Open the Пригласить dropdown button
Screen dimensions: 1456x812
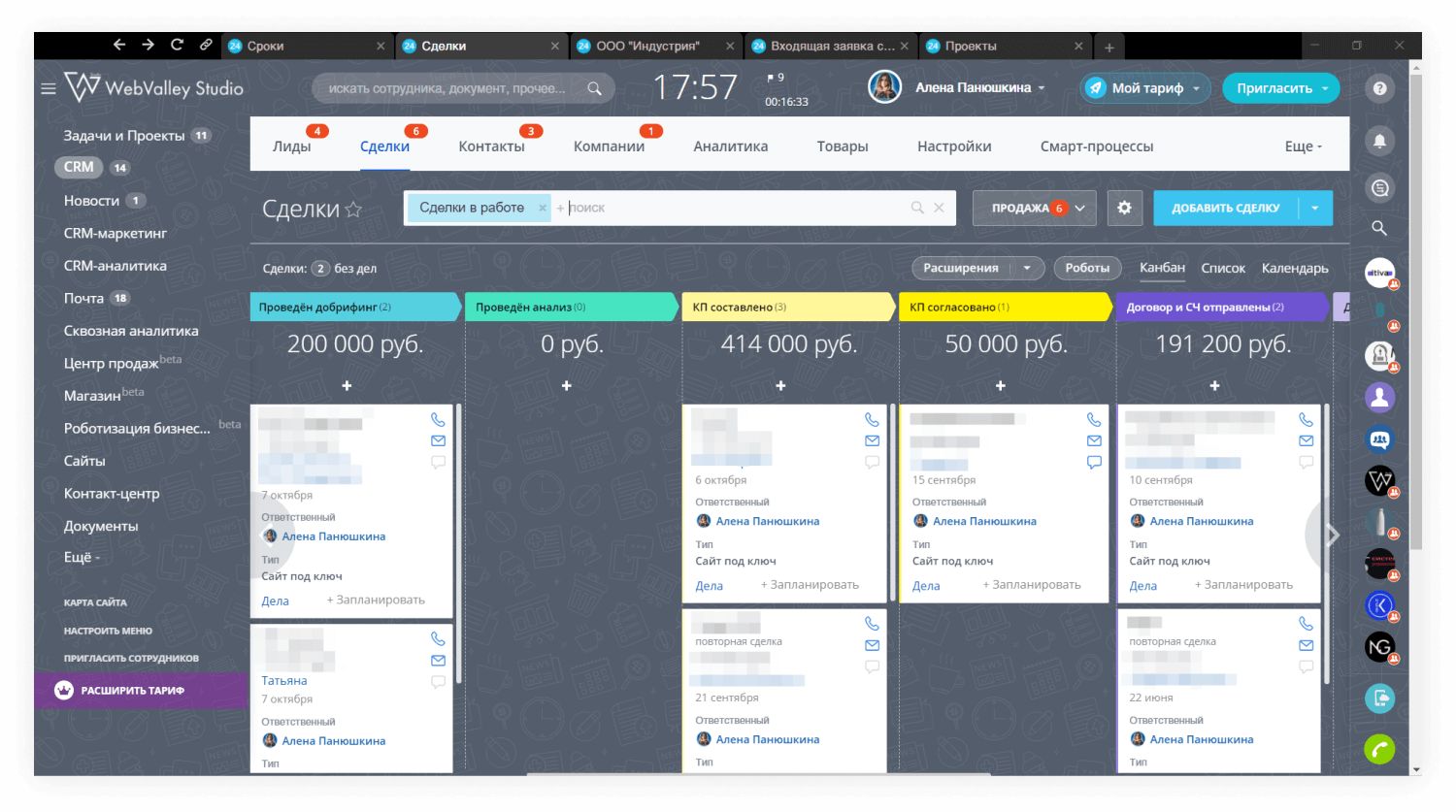click(x=1281, y=88)
